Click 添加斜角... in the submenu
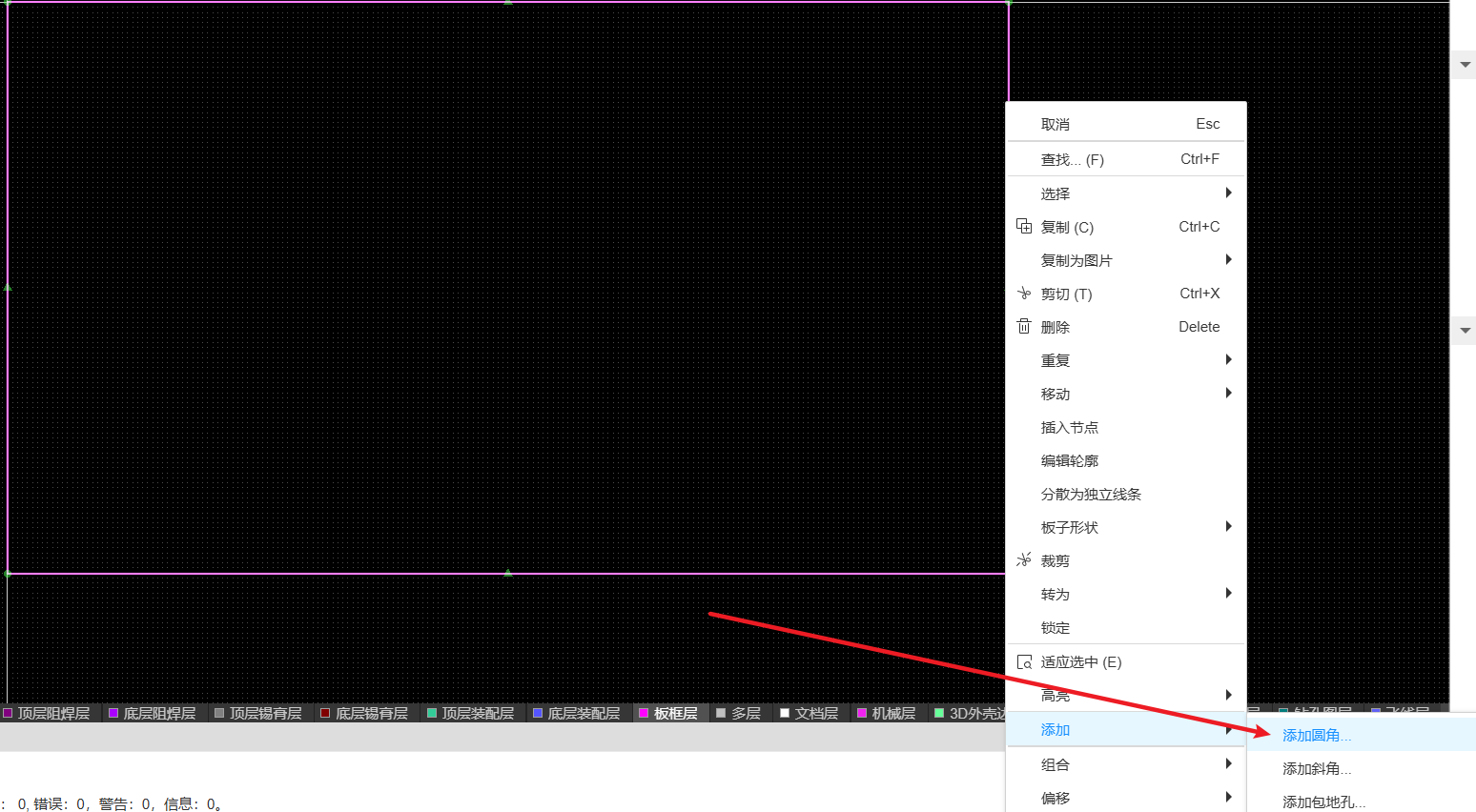The image size is (1476, 812). [1362, 768]
